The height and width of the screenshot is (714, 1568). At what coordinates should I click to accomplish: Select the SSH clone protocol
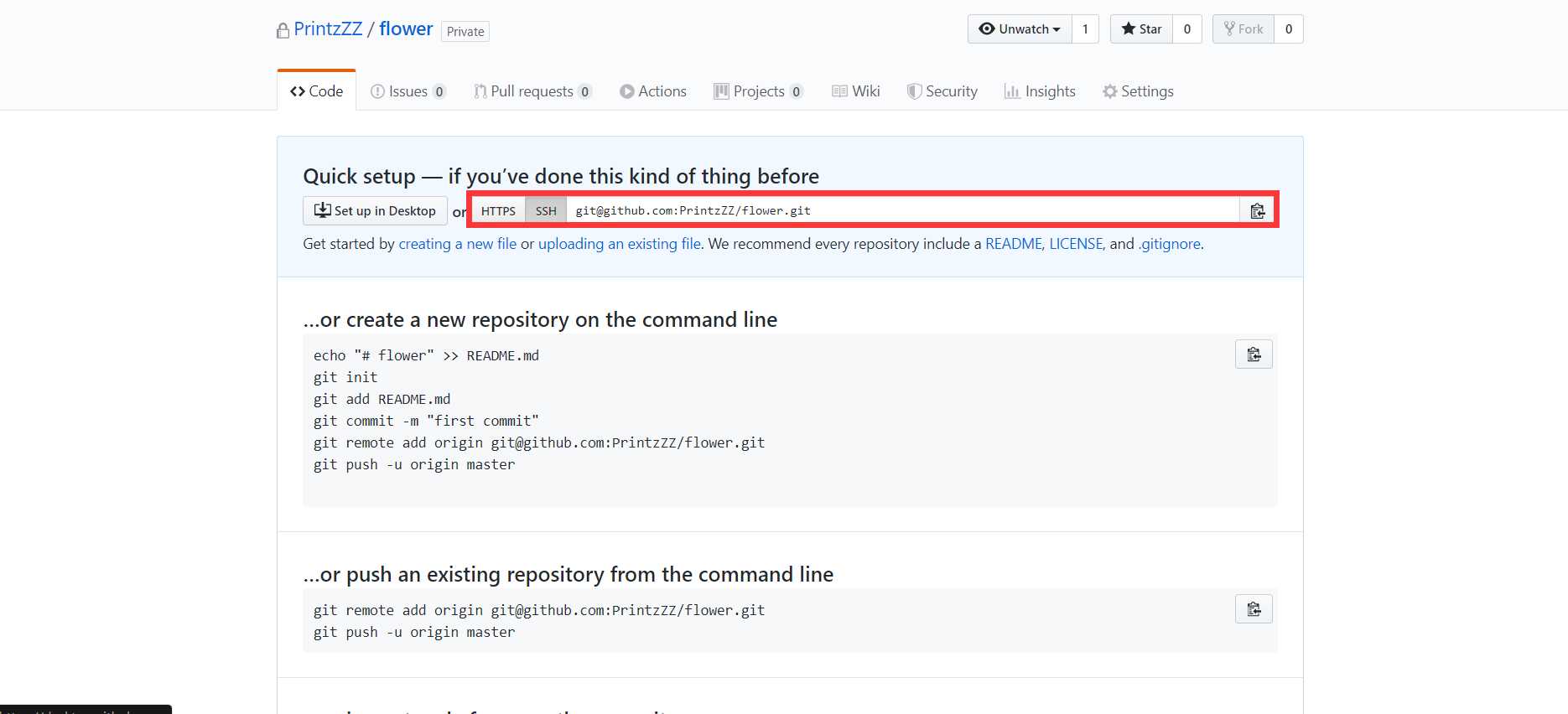[546, 210]
